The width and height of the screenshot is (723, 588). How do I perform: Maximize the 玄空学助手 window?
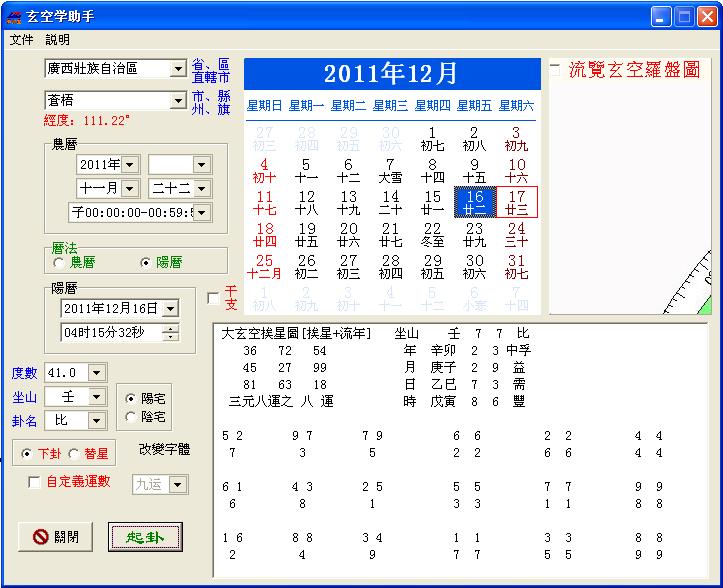click(x=685, y=16)
